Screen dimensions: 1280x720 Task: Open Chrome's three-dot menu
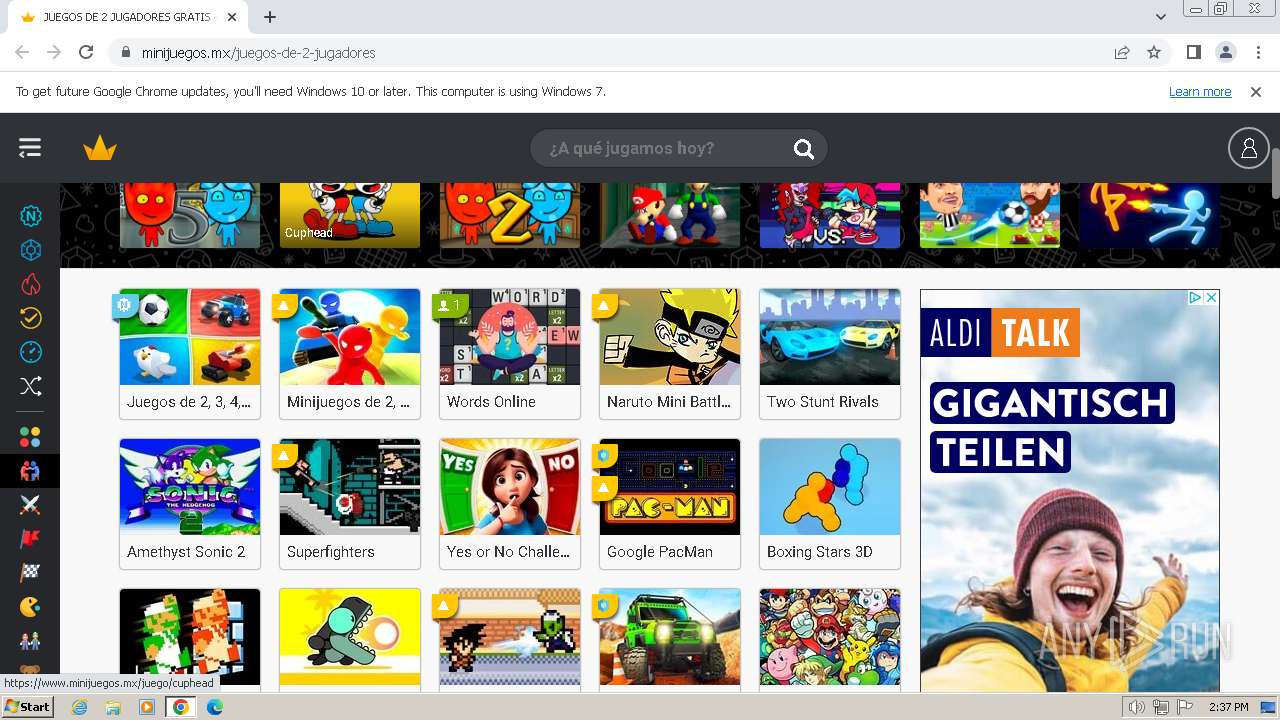click(x=1256, y=52)
